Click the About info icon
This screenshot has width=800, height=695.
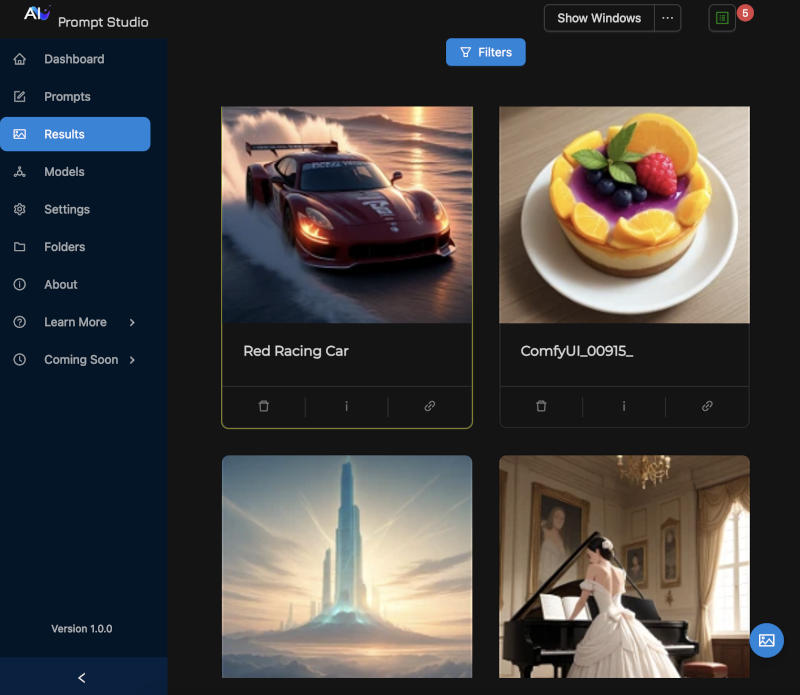(x=19, y=284)
